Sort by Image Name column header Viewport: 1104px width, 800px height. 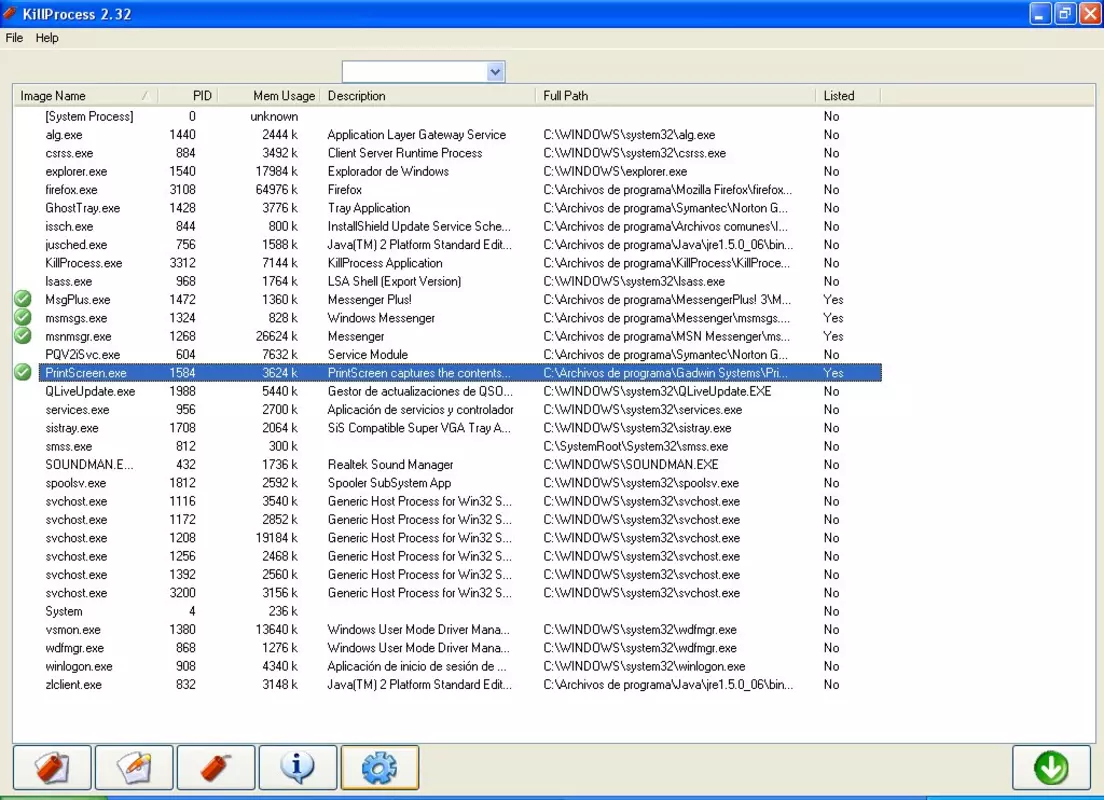tap(85, 96)
